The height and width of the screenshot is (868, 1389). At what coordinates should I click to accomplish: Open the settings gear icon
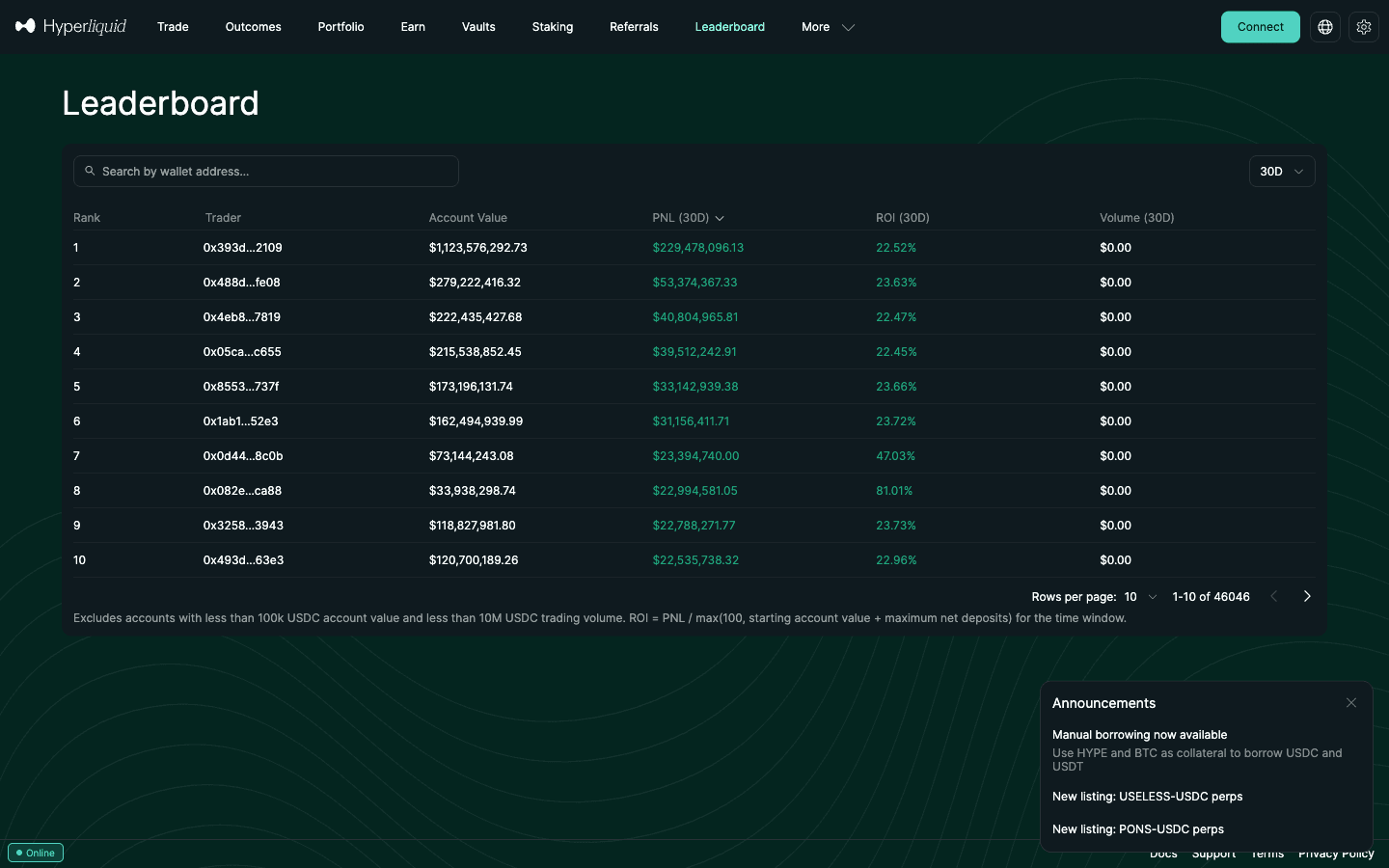1364,27
